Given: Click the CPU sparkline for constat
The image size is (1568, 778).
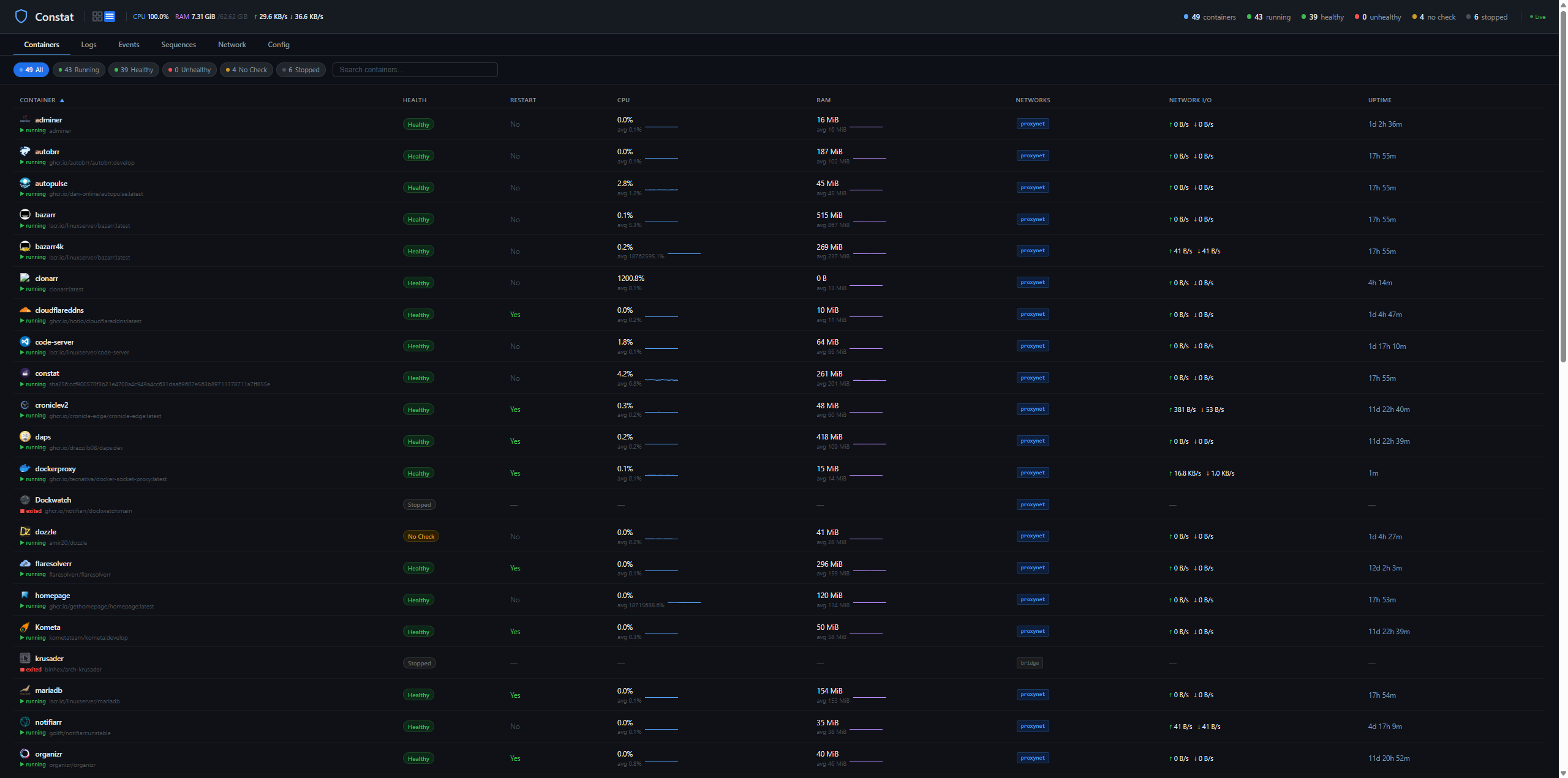Looking at the screenshot, I should pos(661,380).
